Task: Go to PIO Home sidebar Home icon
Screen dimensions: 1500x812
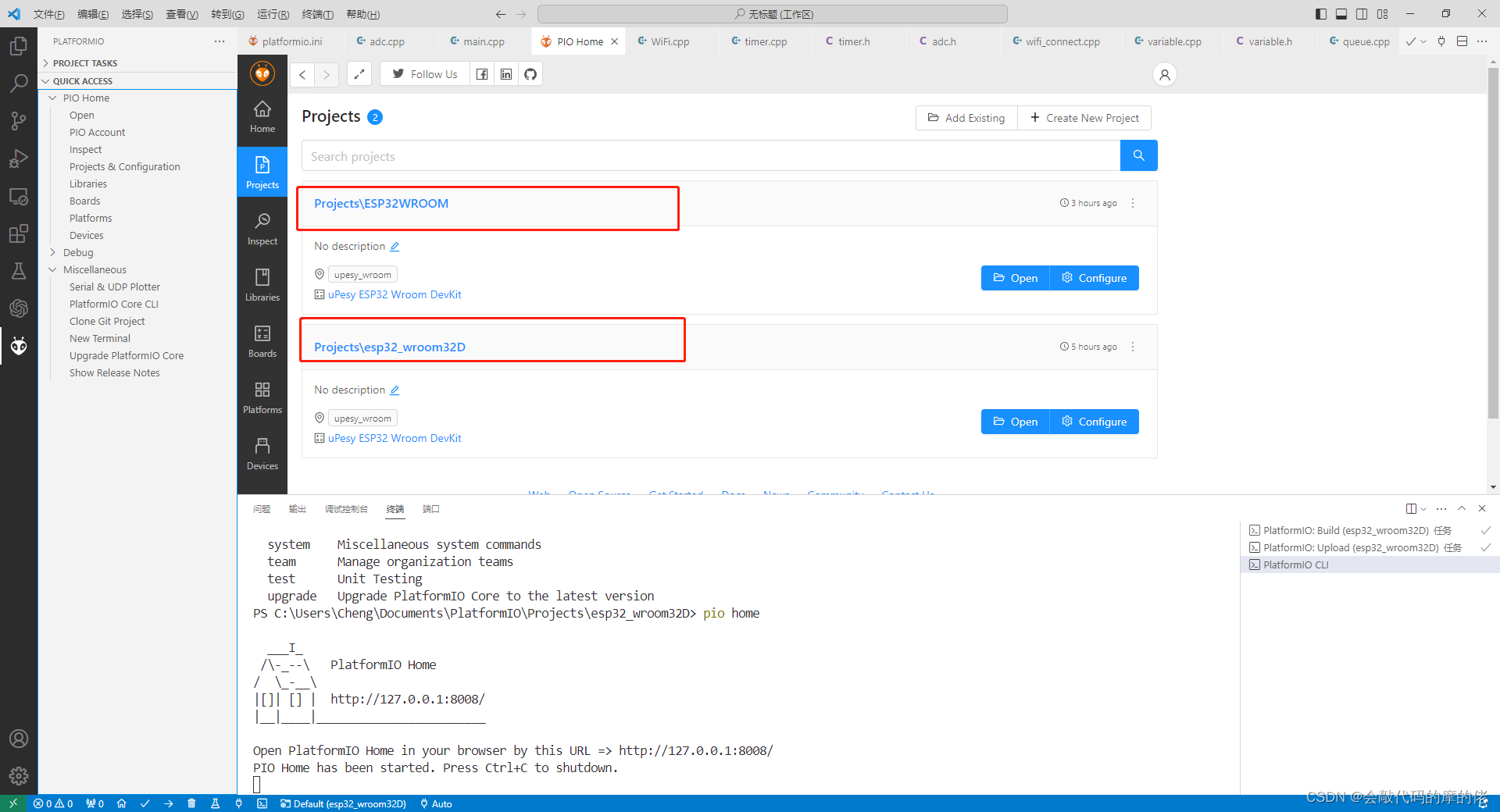Action: [262, 117]
